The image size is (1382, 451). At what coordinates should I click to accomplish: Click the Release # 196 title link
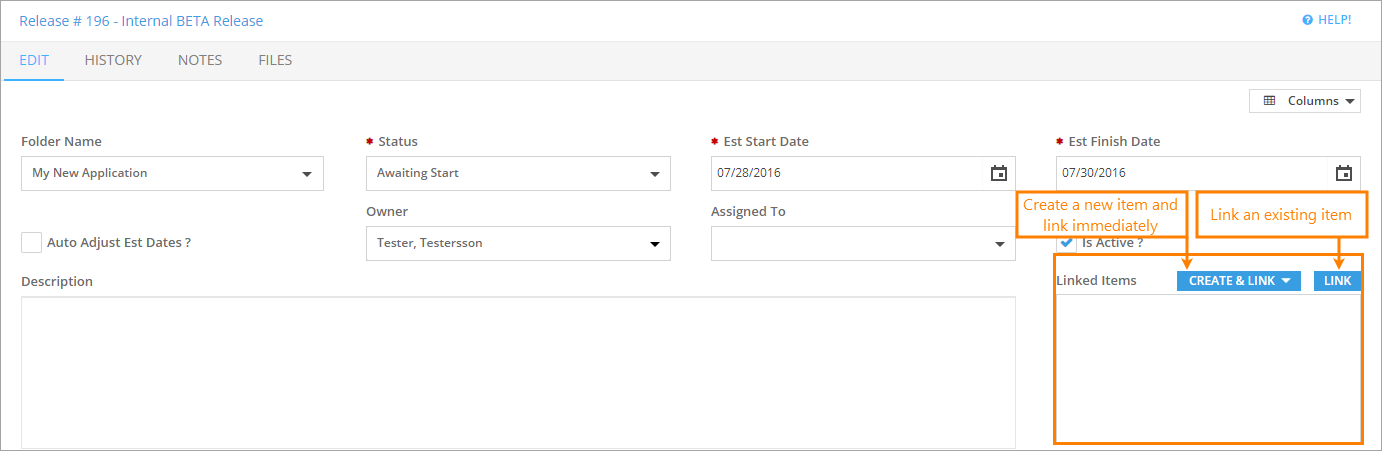coord(141,20)
